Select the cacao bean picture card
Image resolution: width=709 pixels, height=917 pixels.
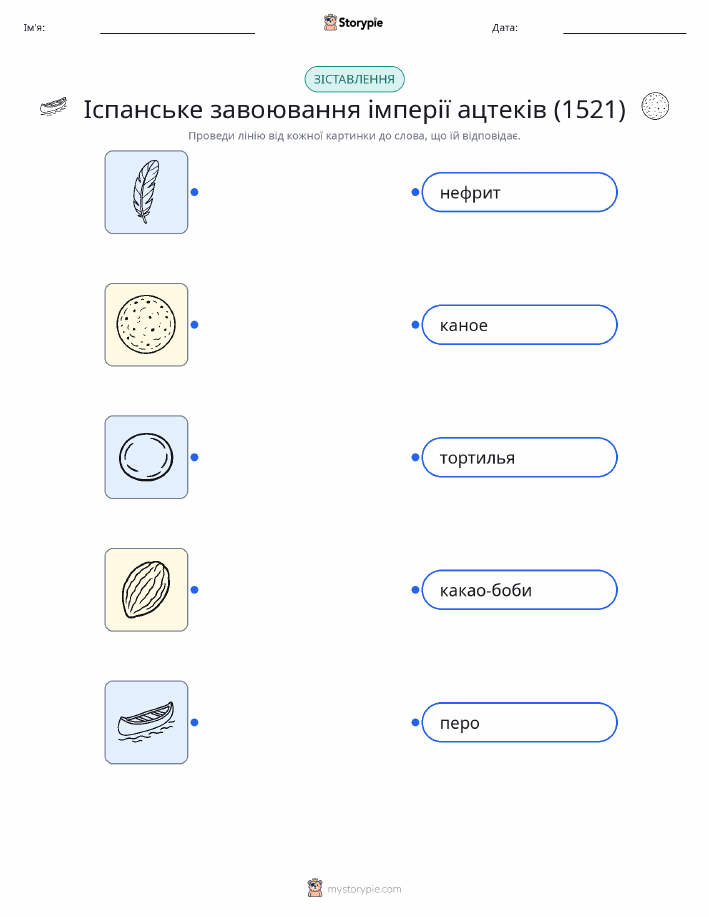tap(146, 590)
